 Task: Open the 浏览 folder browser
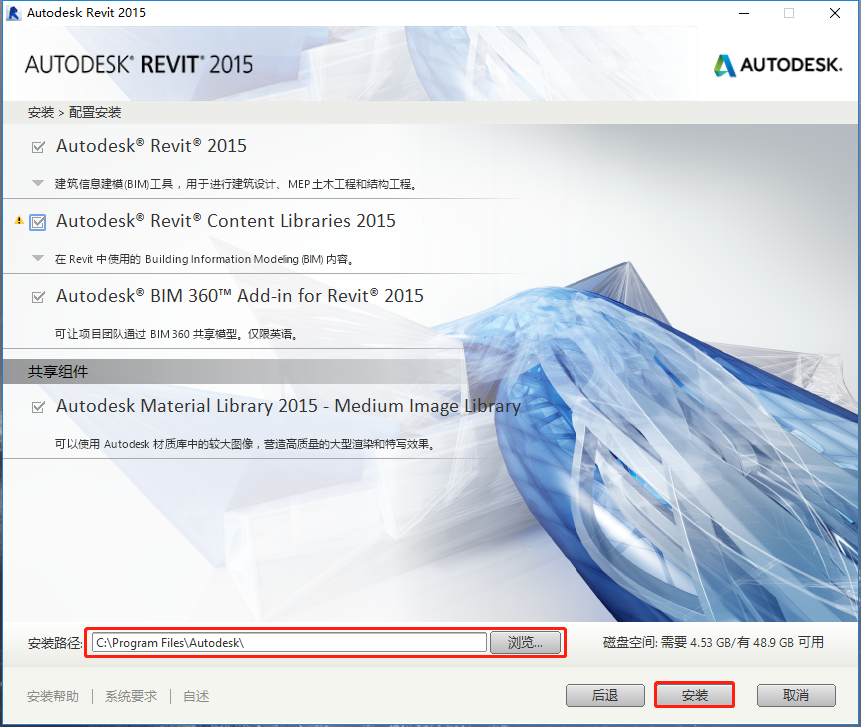coord(526,643)
